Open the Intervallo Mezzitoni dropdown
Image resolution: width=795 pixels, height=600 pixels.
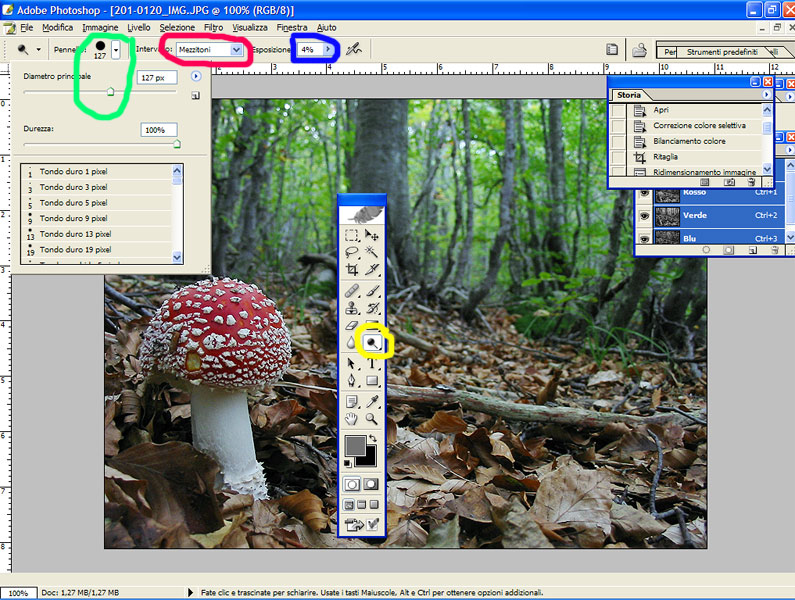[x=236, y=49]
